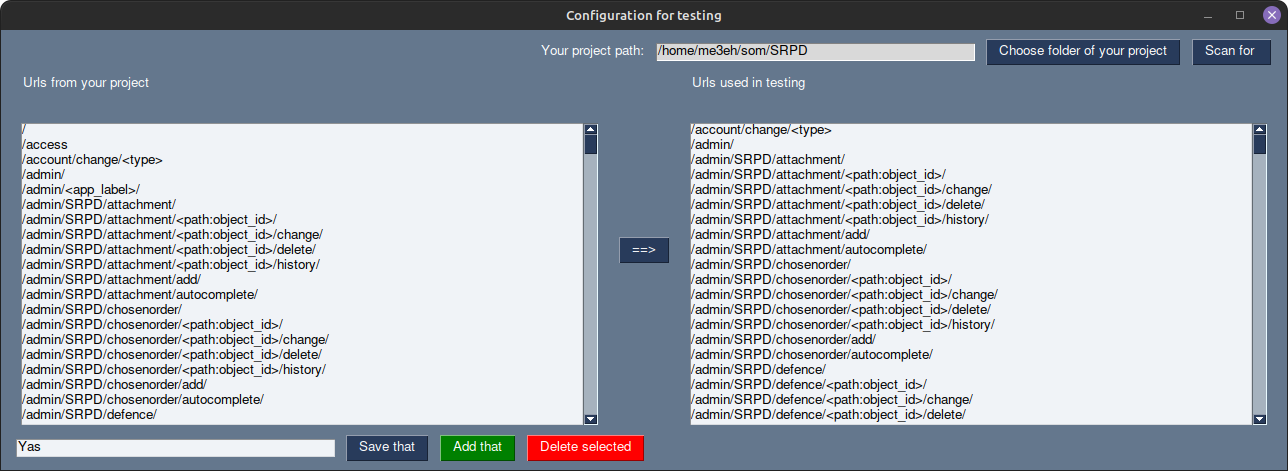Select chosenorder/autocomplete/ in the testing urls list
Viewport: 1288px width, 471px height.
pos(970,355)
